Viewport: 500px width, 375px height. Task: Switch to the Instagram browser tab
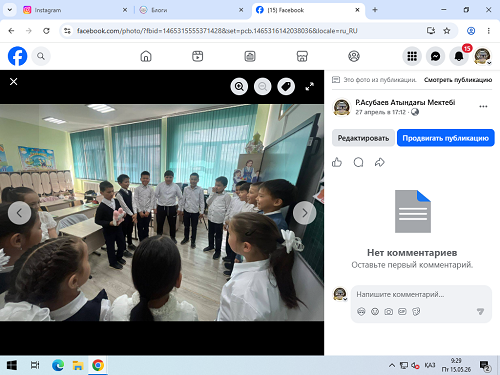pos(75,10)
